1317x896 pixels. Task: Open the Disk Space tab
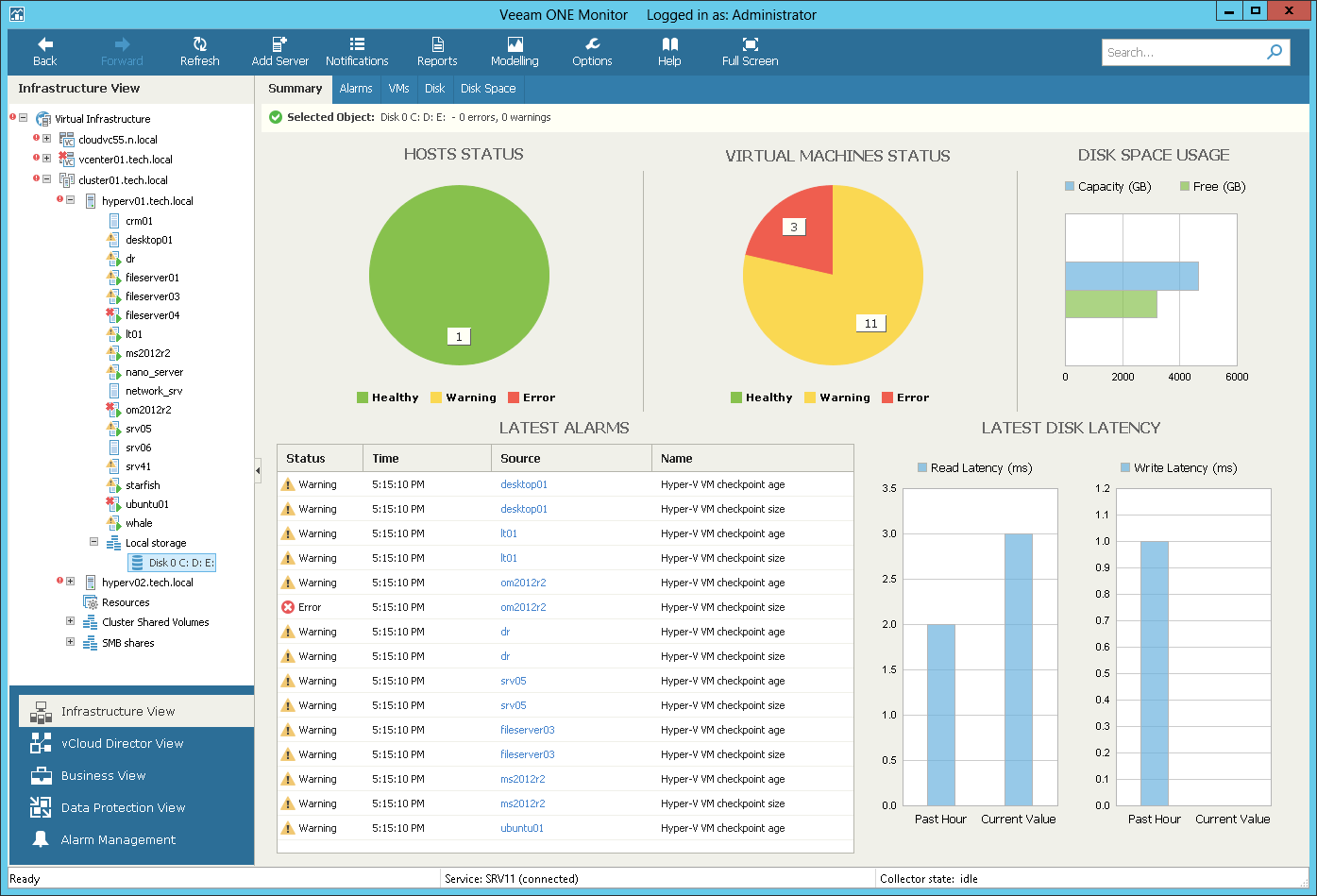point(488,88)
